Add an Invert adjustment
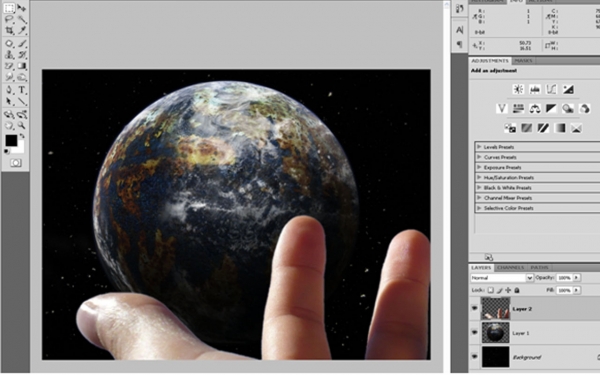 coord(510,128)
